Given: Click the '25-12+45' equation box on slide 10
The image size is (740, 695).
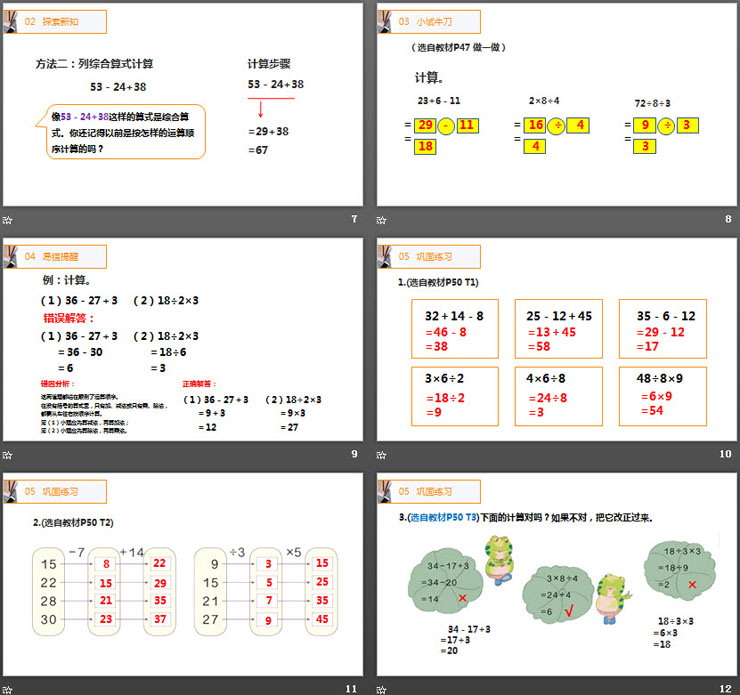Looking at the screenshot, I should 558,328.
